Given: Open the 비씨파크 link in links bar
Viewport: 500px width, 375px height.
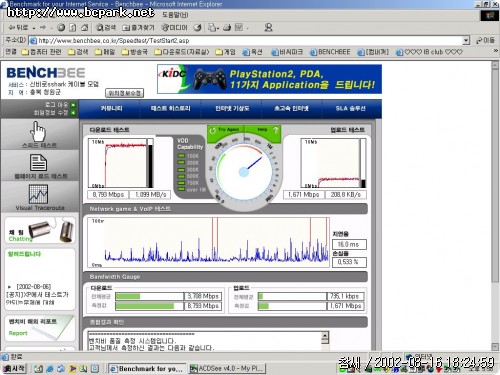Looking at the screenshot, I should point(287,52).
